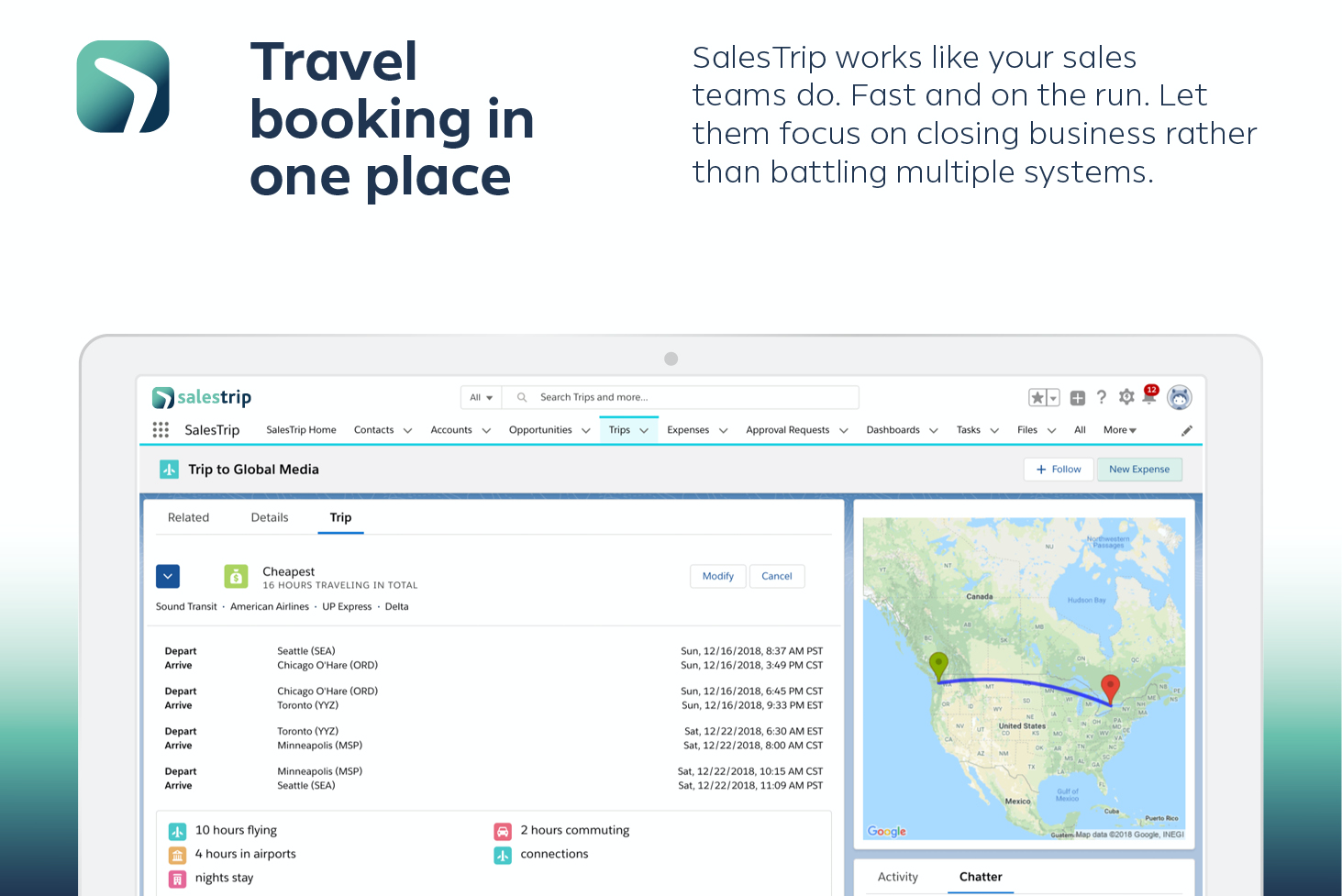1342x896 pixels.
Task: Expand the Contacts menu chevron
Action: (408, 430)
